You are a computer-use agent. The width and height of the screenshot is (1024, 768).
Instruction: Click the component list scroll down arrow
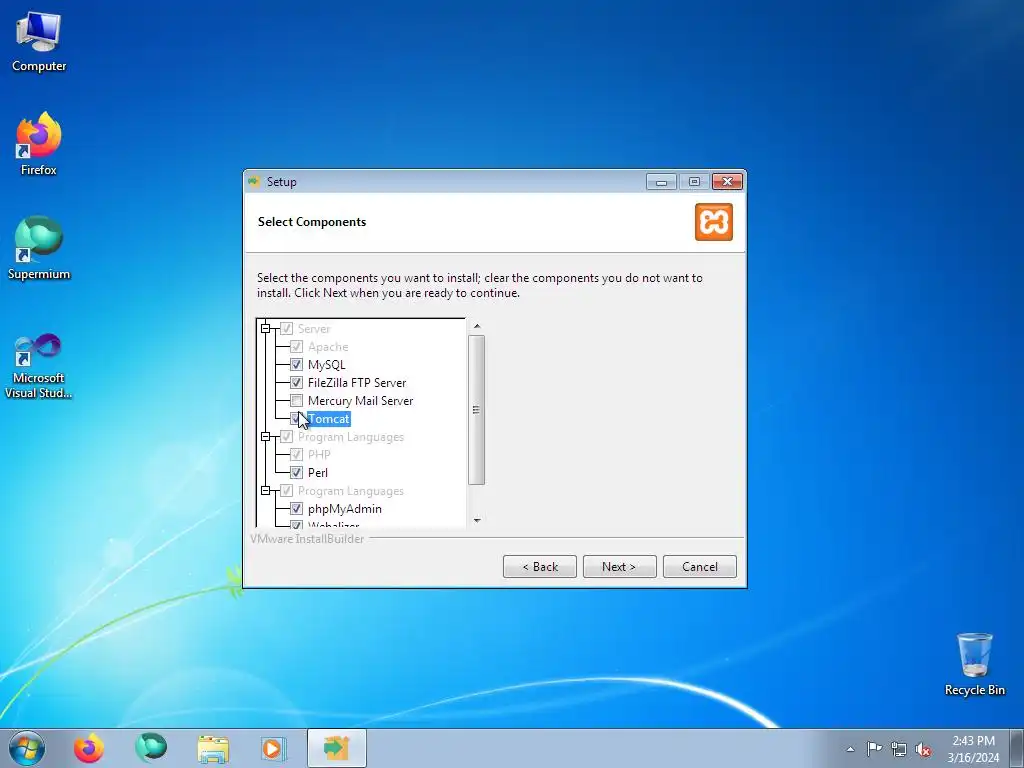point(477,520)
